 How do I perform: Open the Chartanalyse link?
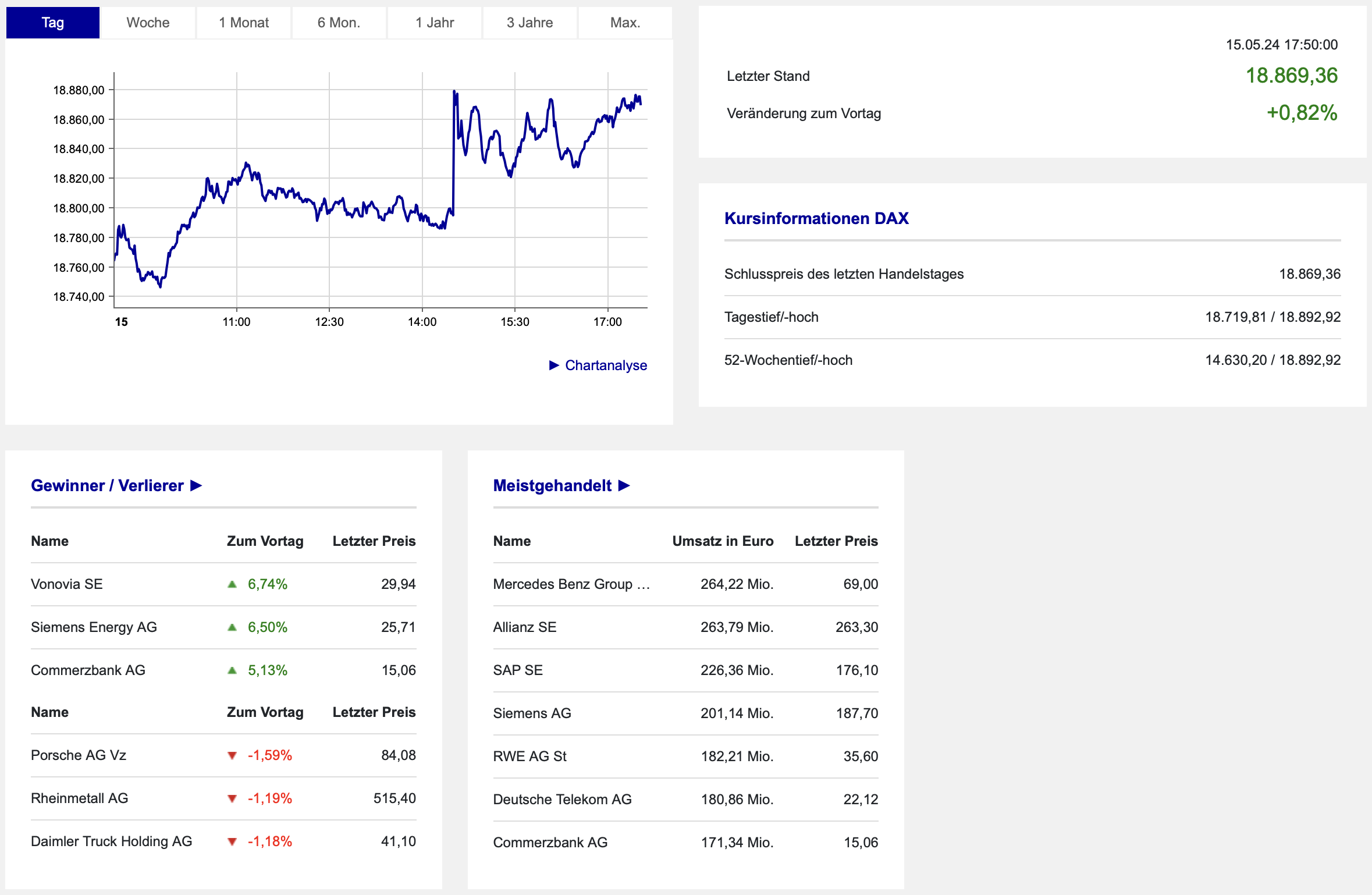pos(606,365)
